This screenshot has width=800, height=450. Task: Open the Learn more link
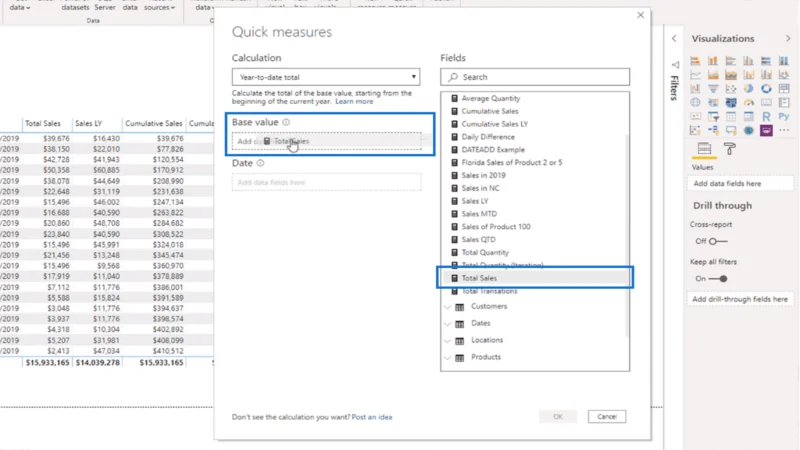pyautogui.click(x=354, y=102)
